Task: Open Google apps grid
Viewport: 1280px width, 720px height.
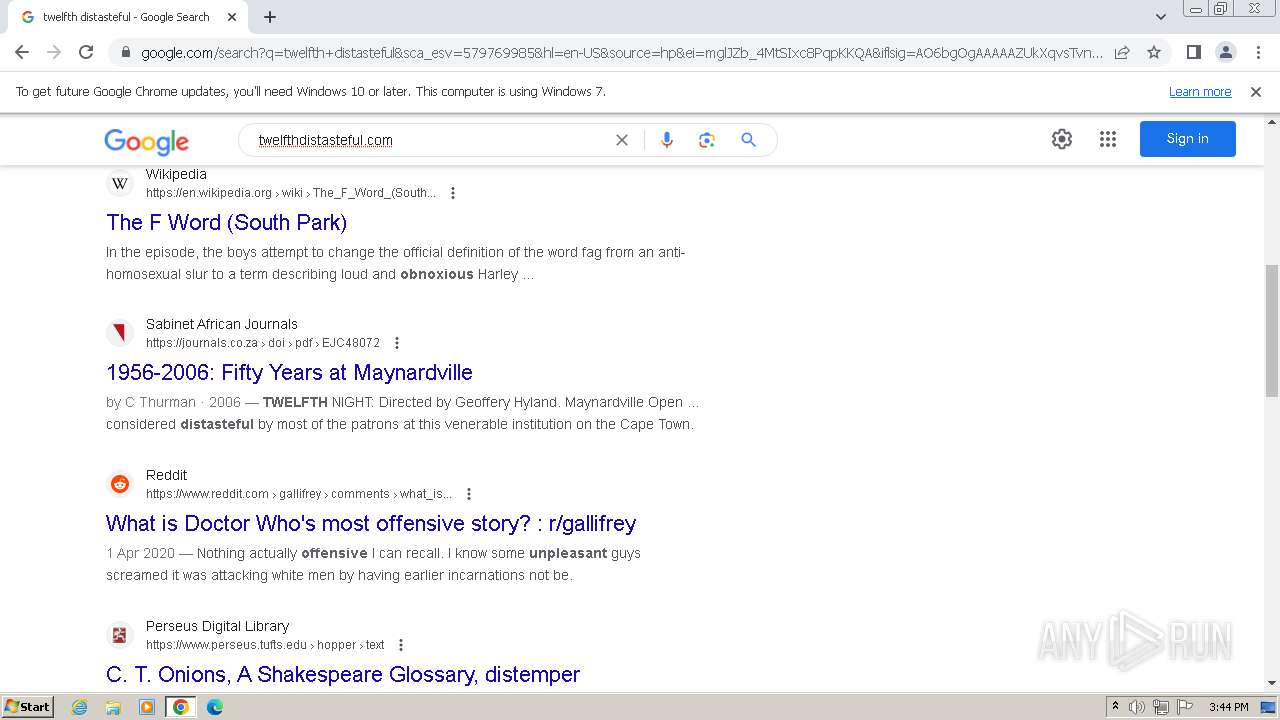Action: tap(1108, 139)
